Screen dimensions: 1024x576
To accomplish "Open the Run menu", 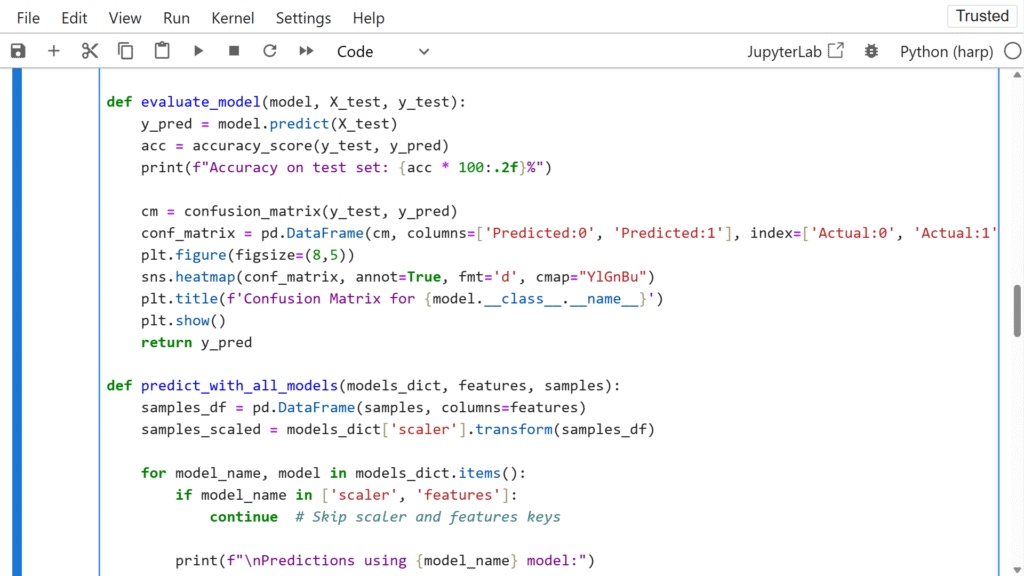I will [x=176, y=17].
